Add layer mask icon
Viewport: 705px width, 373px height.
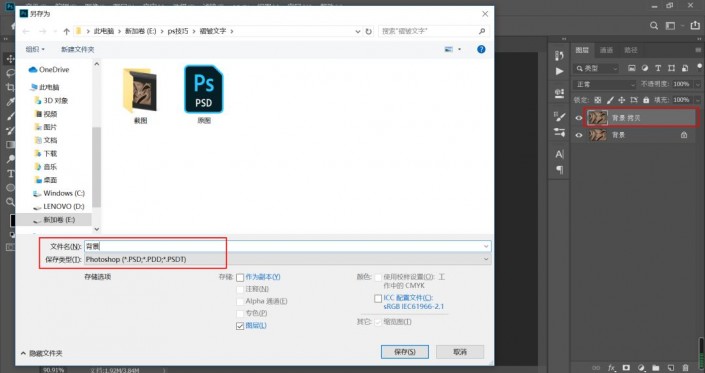[x=626, y=368]
